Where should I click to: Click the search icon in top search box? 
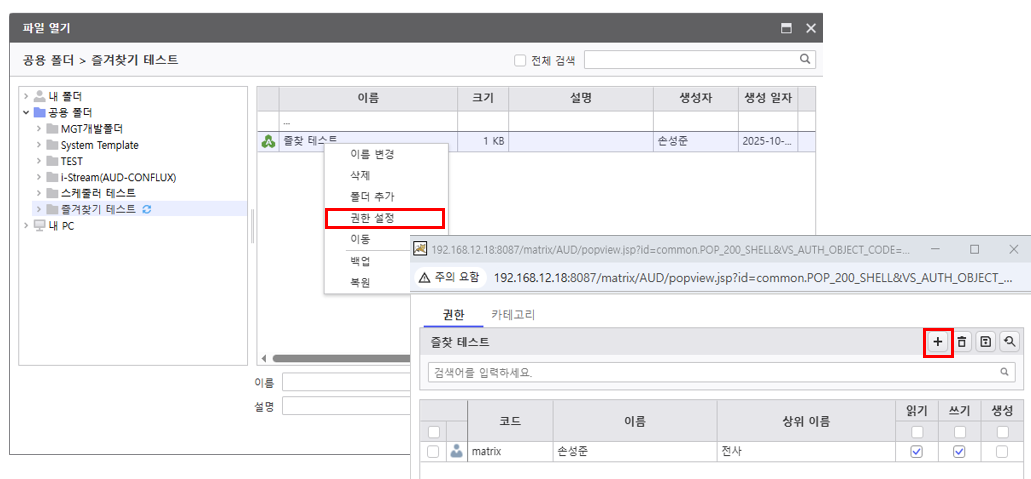[805, 59]
